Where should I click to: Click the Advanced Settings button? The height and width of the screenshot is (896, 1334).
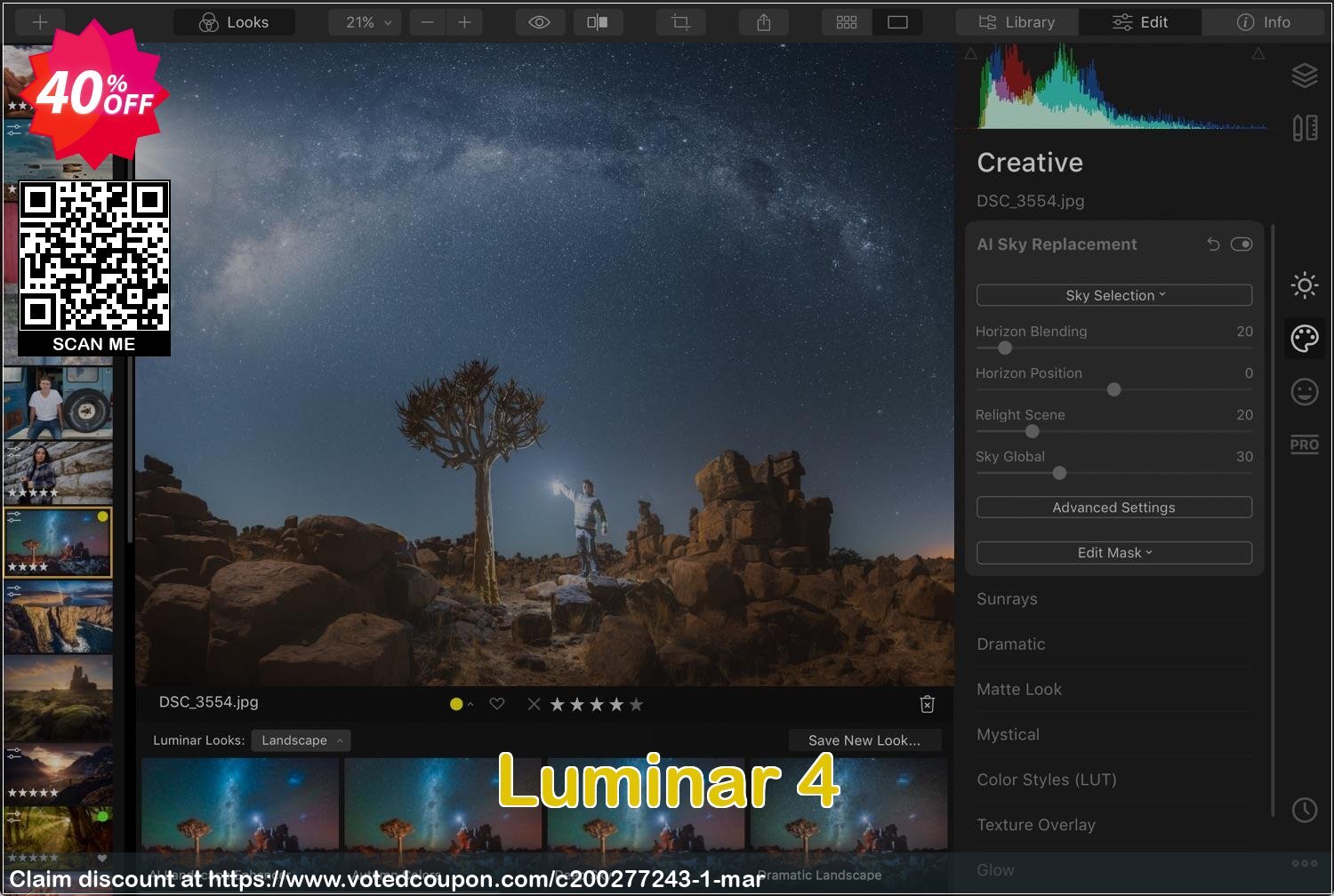click(1114, 508)
